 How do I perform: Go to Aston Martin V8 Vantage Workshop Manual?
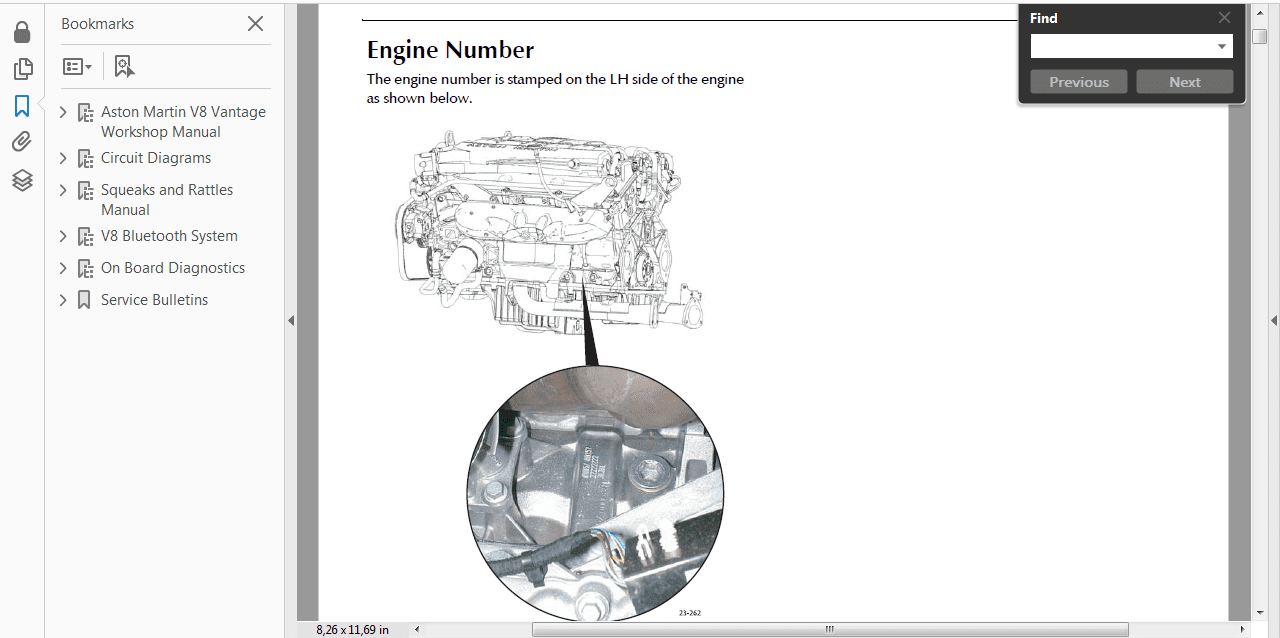coord(183,122)
